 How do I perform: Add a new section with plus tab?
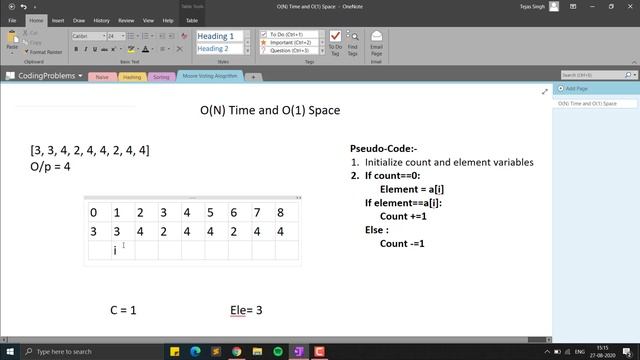[x=253, y=77]
